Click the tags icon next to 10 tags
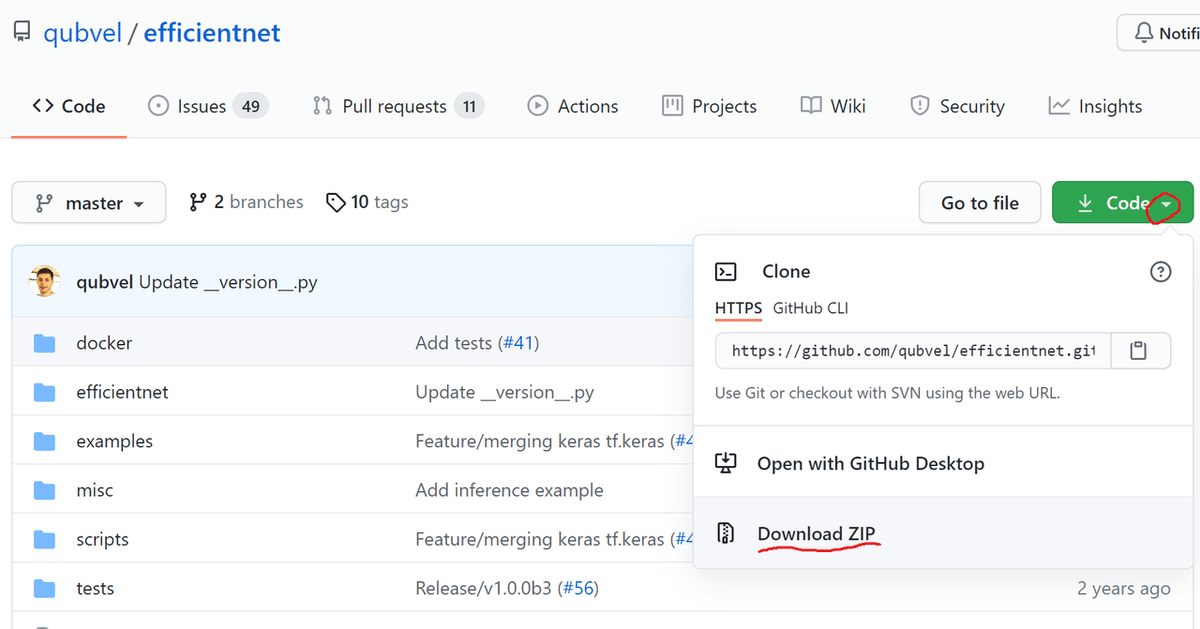This screenshot has width=1200, height=629. pos(336,202)
